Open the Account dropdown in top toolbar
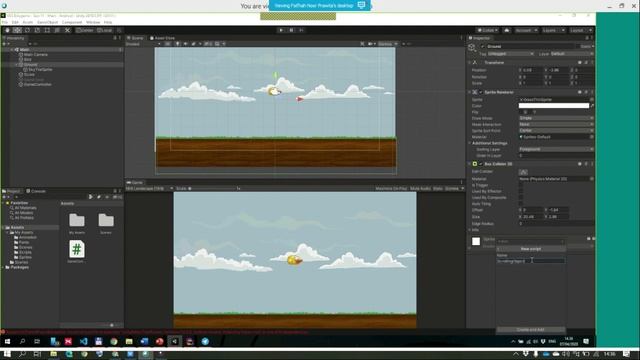Image resolution: width=640 pixels, height=360 pixels. pos(526,30)
